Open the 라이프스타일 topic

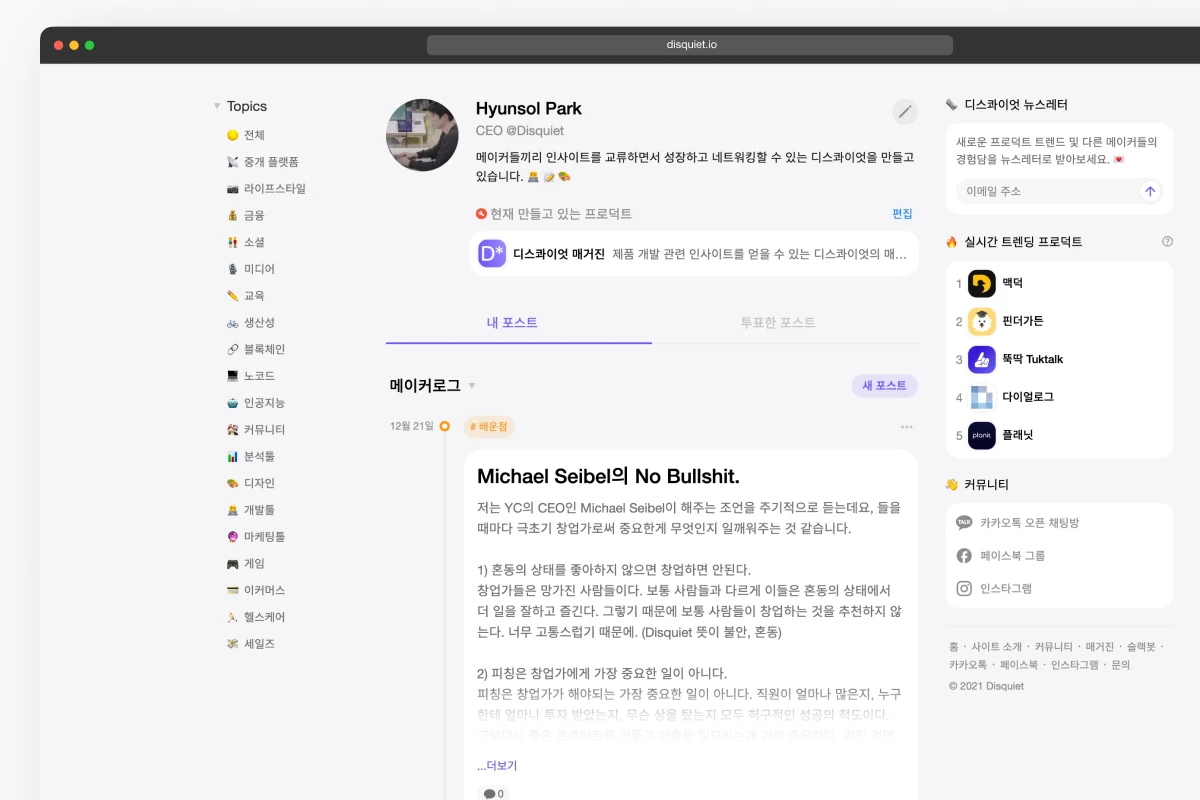point(266,188)
